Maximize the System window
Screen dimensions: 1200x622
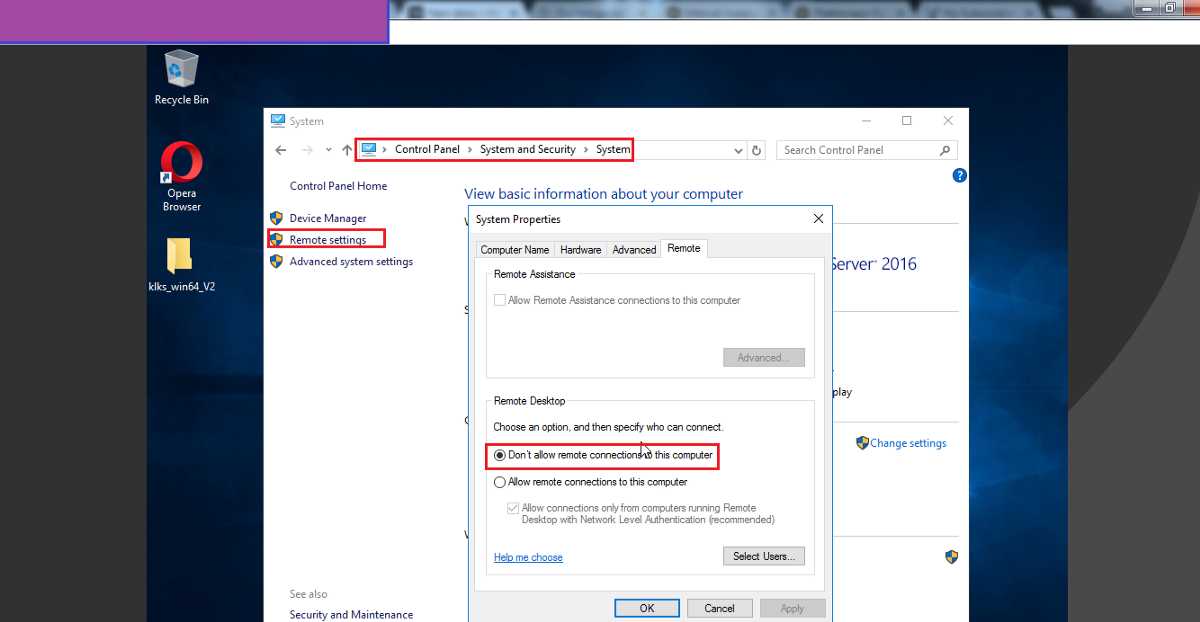(907, 121)
